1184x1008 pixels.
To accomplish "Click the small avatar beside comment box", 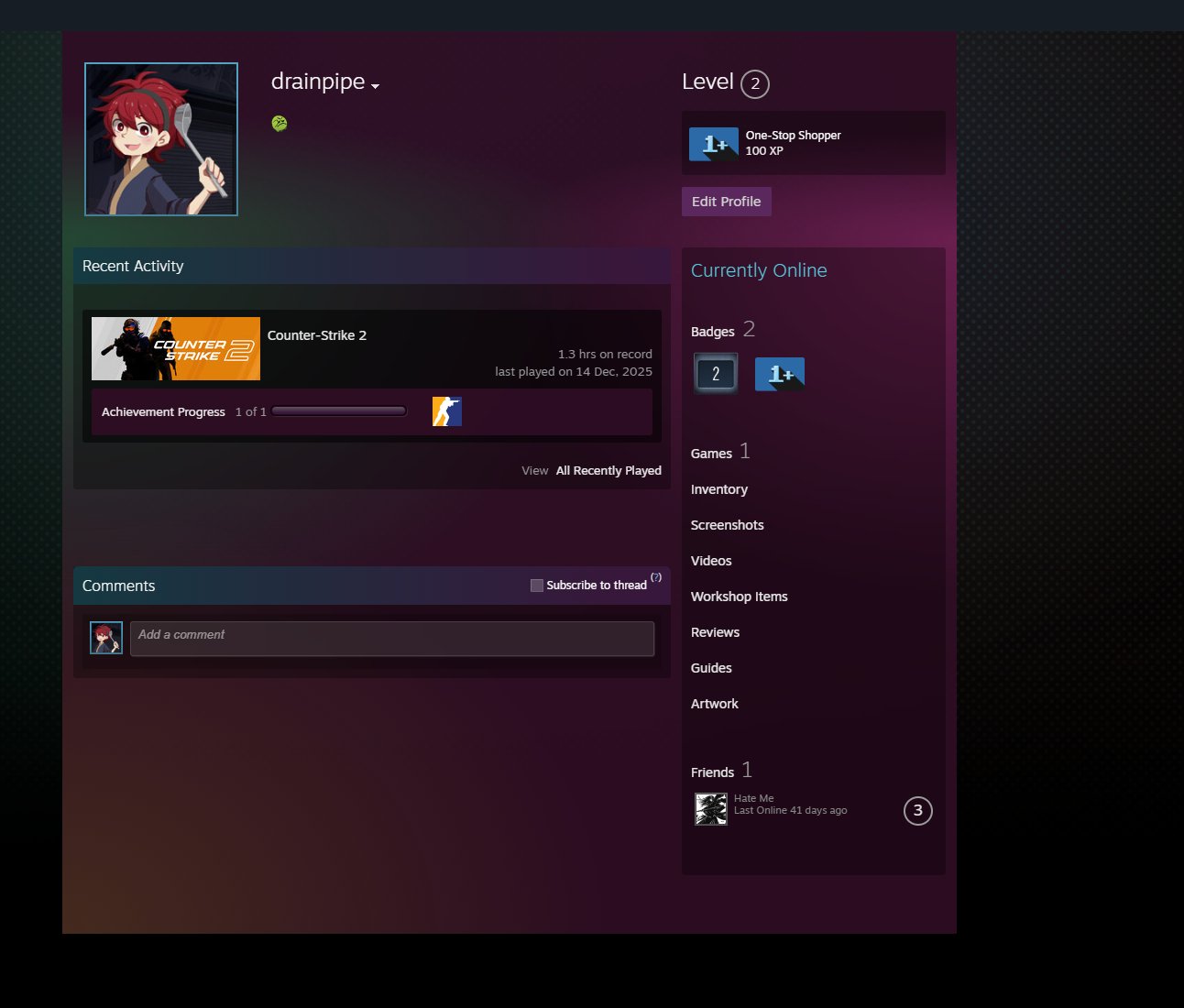I will tap(106, 638).
